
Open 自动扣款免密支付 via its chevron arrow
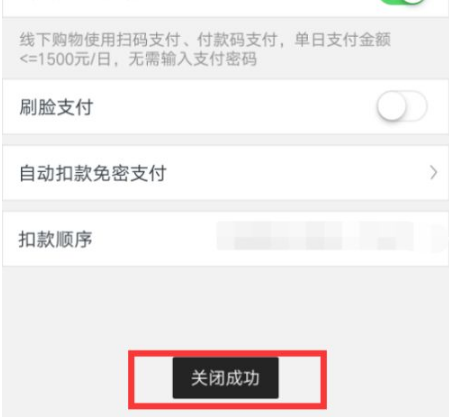433,173
